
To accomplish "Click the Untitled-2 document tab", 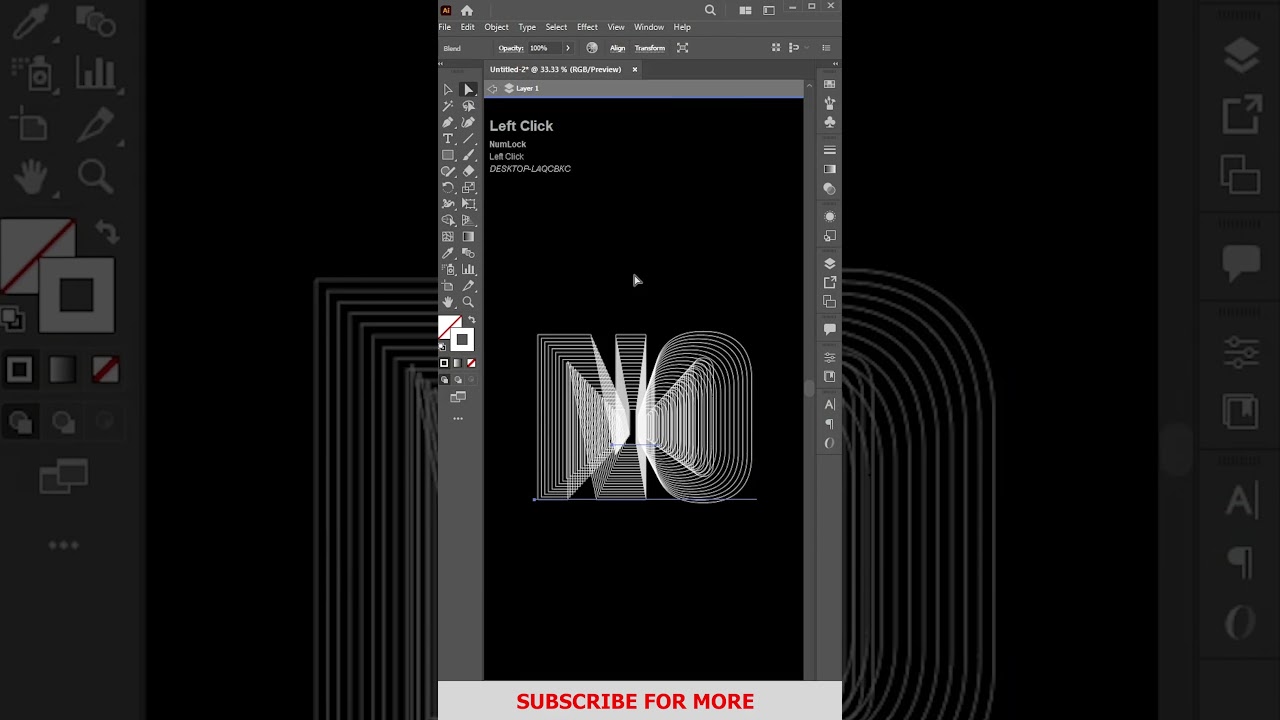I will (x=556, y=69).
